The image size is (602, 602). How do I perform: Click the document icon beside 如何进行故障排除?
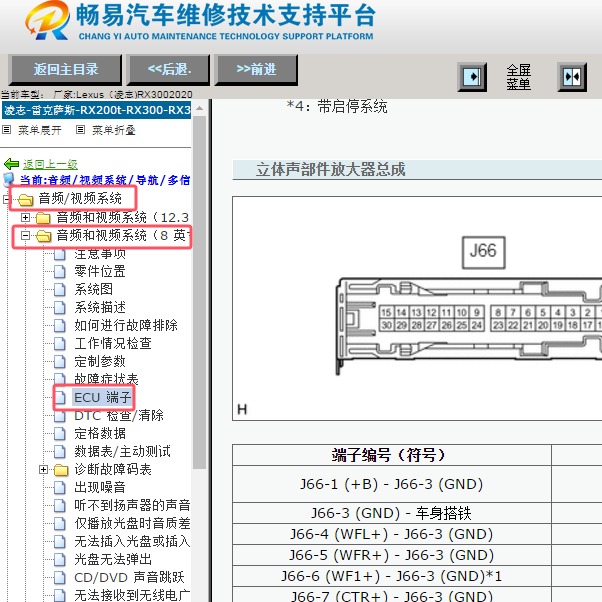click(x=60, y=326)
